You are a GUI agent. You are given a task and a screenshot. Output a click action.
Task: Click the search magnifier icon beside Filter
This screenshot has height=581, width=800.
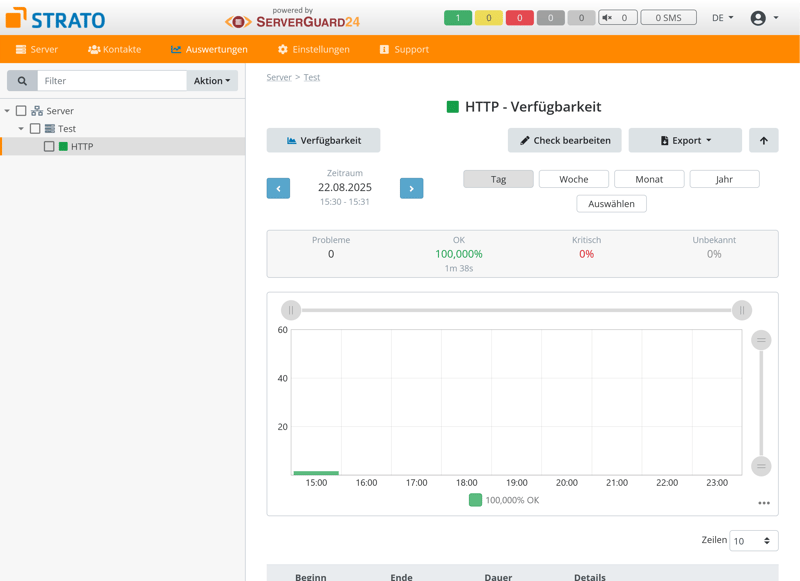(22, 81)
